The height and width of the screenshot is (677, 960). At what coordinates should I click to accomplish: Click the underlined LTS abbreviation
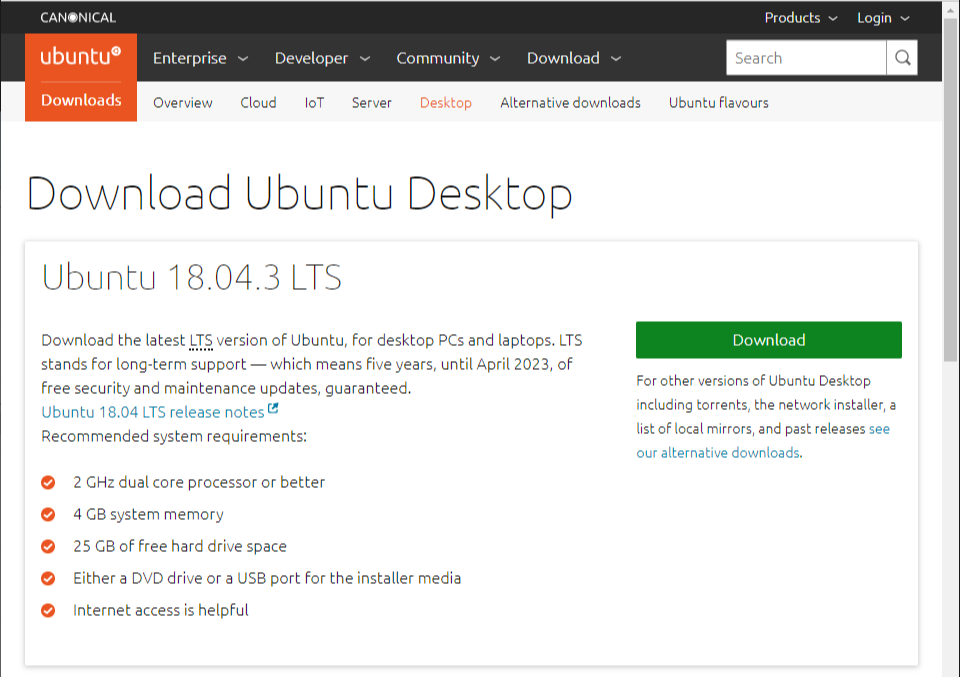(201, 340)
